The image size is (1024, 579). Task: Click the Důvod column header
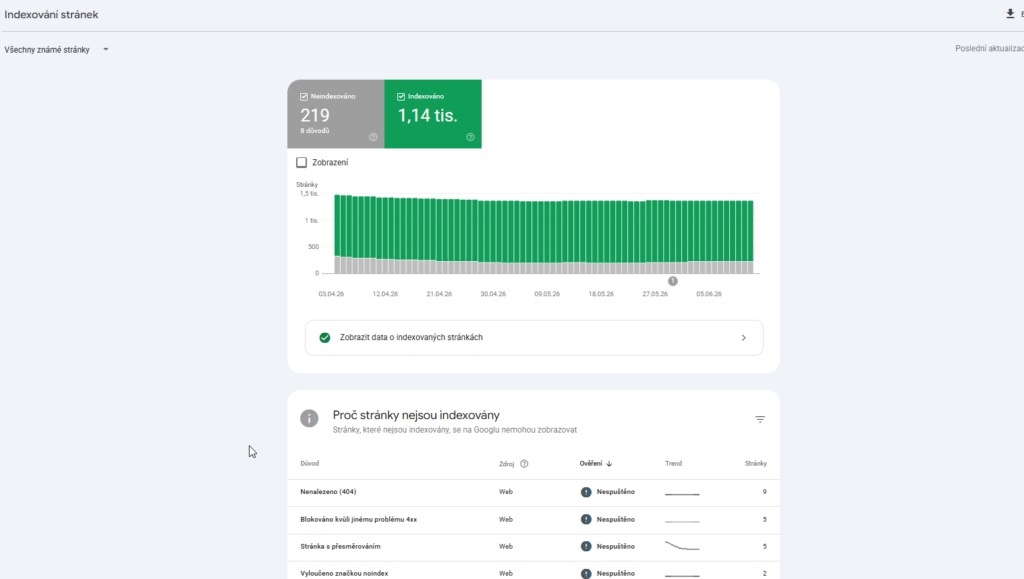pyautogui.click(x=310, y=463)
